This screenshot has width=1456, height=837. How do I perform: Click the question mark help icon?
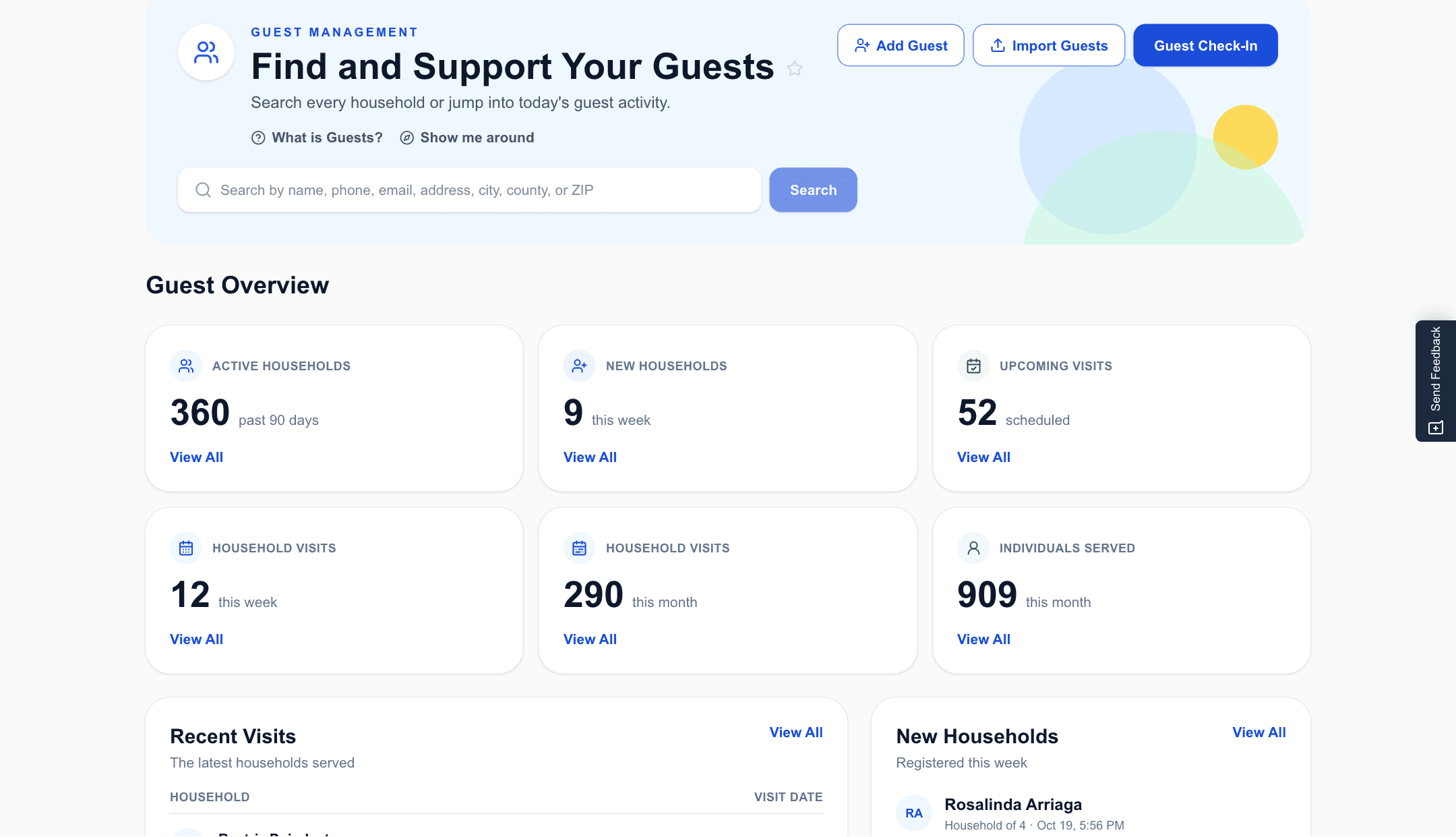pyautogui.click(x=258, y=138)
